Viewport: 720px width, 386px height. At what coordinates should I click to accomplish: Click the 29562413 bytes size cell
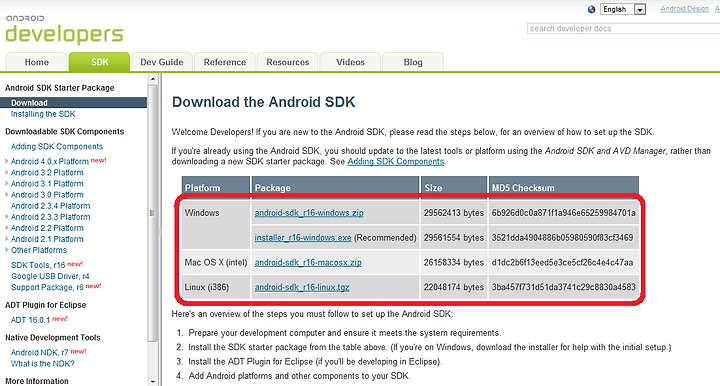pos(454,213)
